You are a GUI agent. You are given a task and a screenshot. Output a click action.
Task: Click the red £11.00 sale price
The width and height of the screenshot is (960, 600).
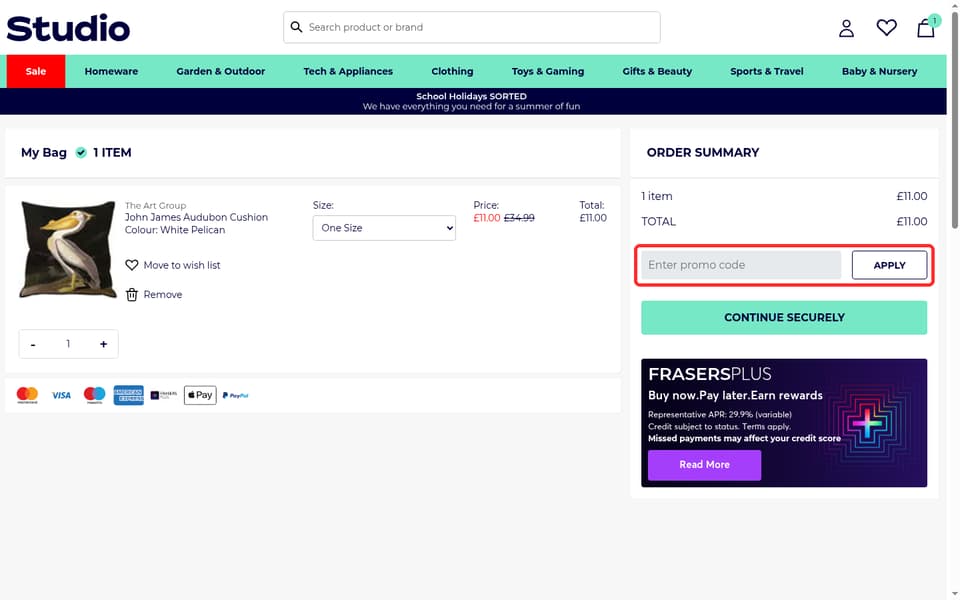(487, 218)
